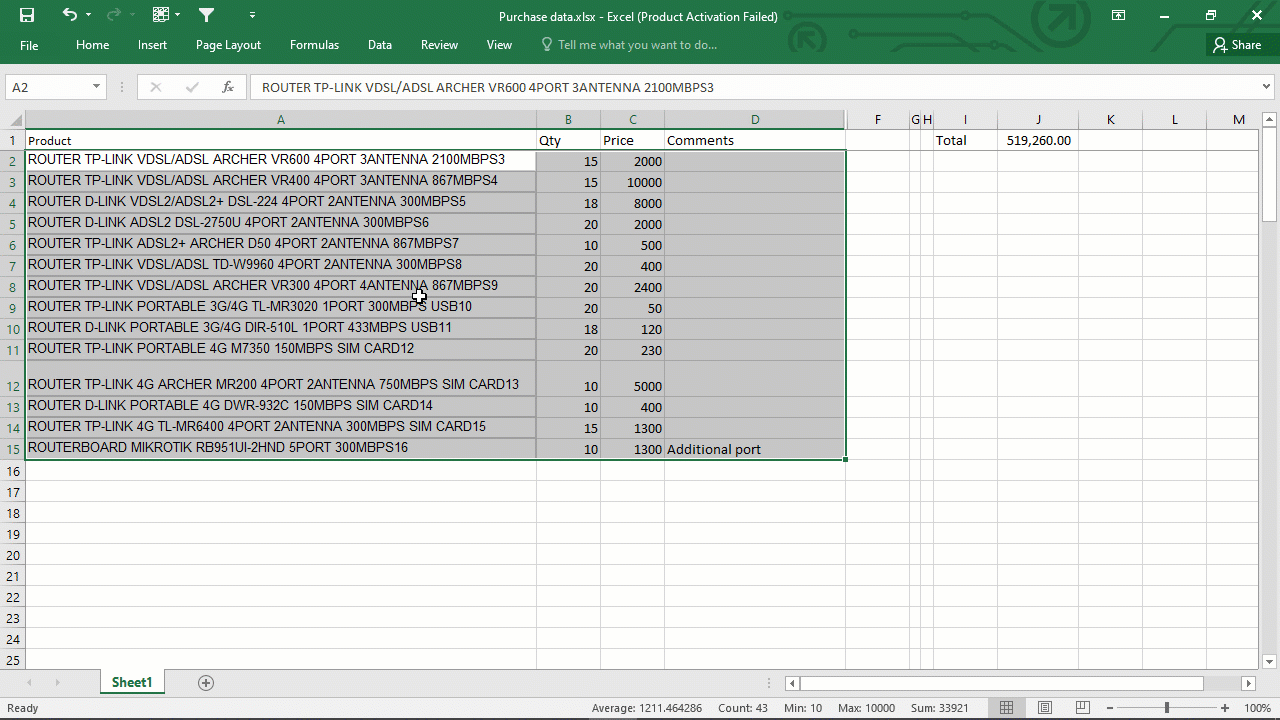Select the Sheet1 tab
Screen dimensions: 1280x720
[x=132, y=683]
